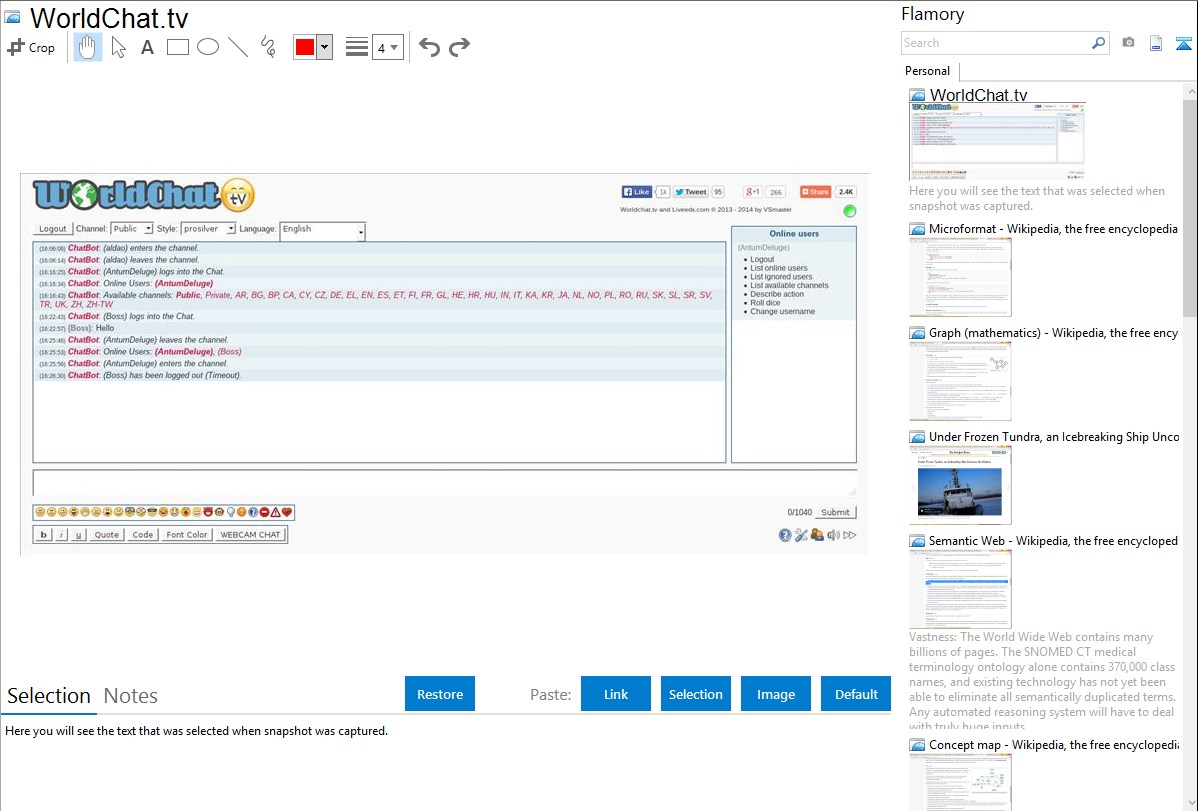Image resolution: width=1198 pixels, height=811 pixels.
Task: Click the search magnifier icon
Action: [1099, 43]
